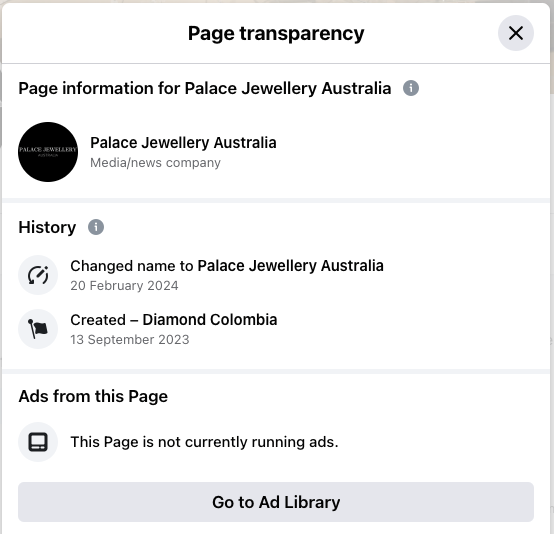Click the words 'Changed name to'
Image resolution: width=554 pixels, height=534 pixels.
[x=132, y=266]
